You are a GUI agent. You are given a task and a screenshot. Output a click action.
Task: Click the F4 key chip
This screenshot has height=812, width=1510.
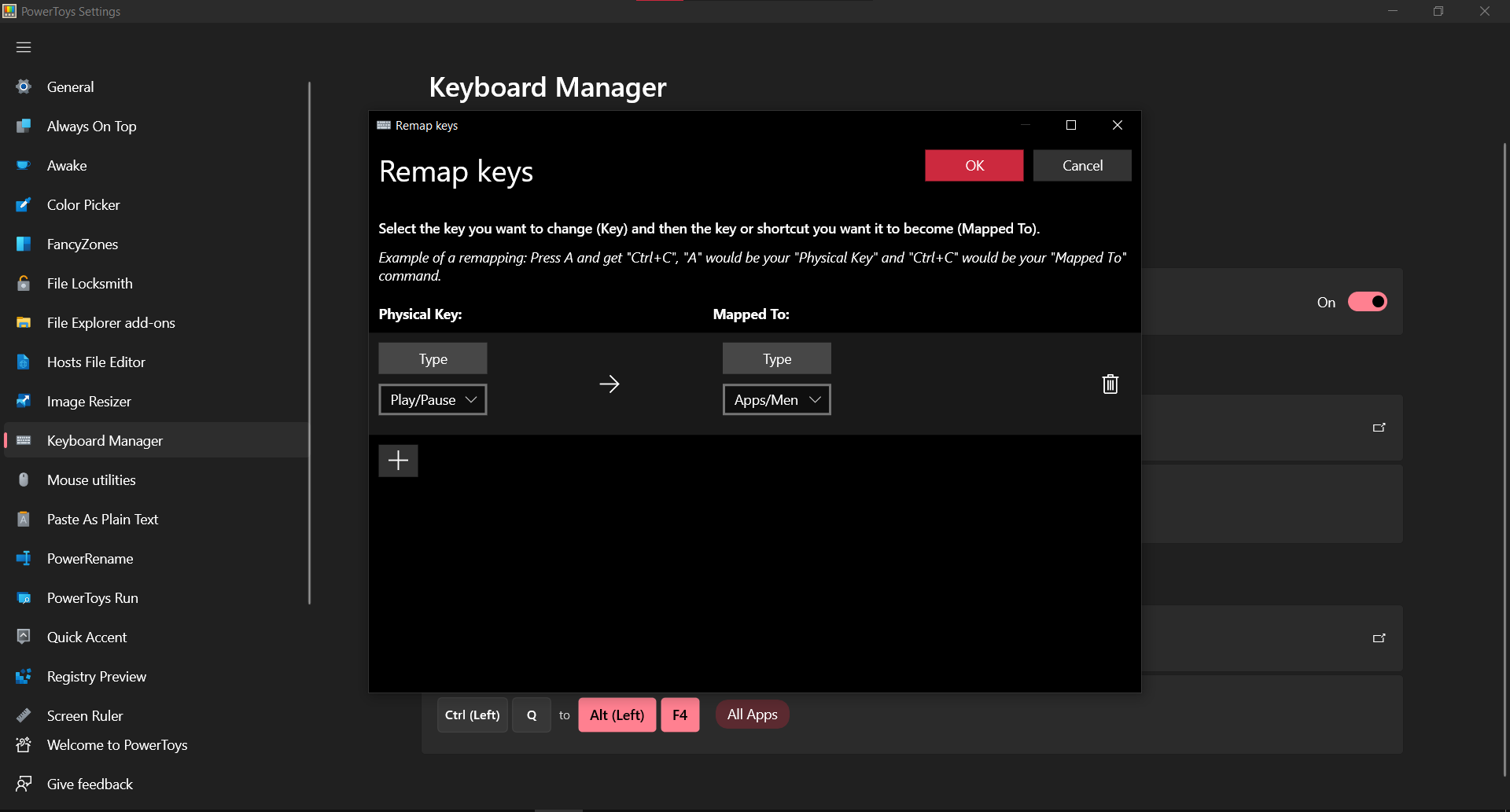coord(679,715)
